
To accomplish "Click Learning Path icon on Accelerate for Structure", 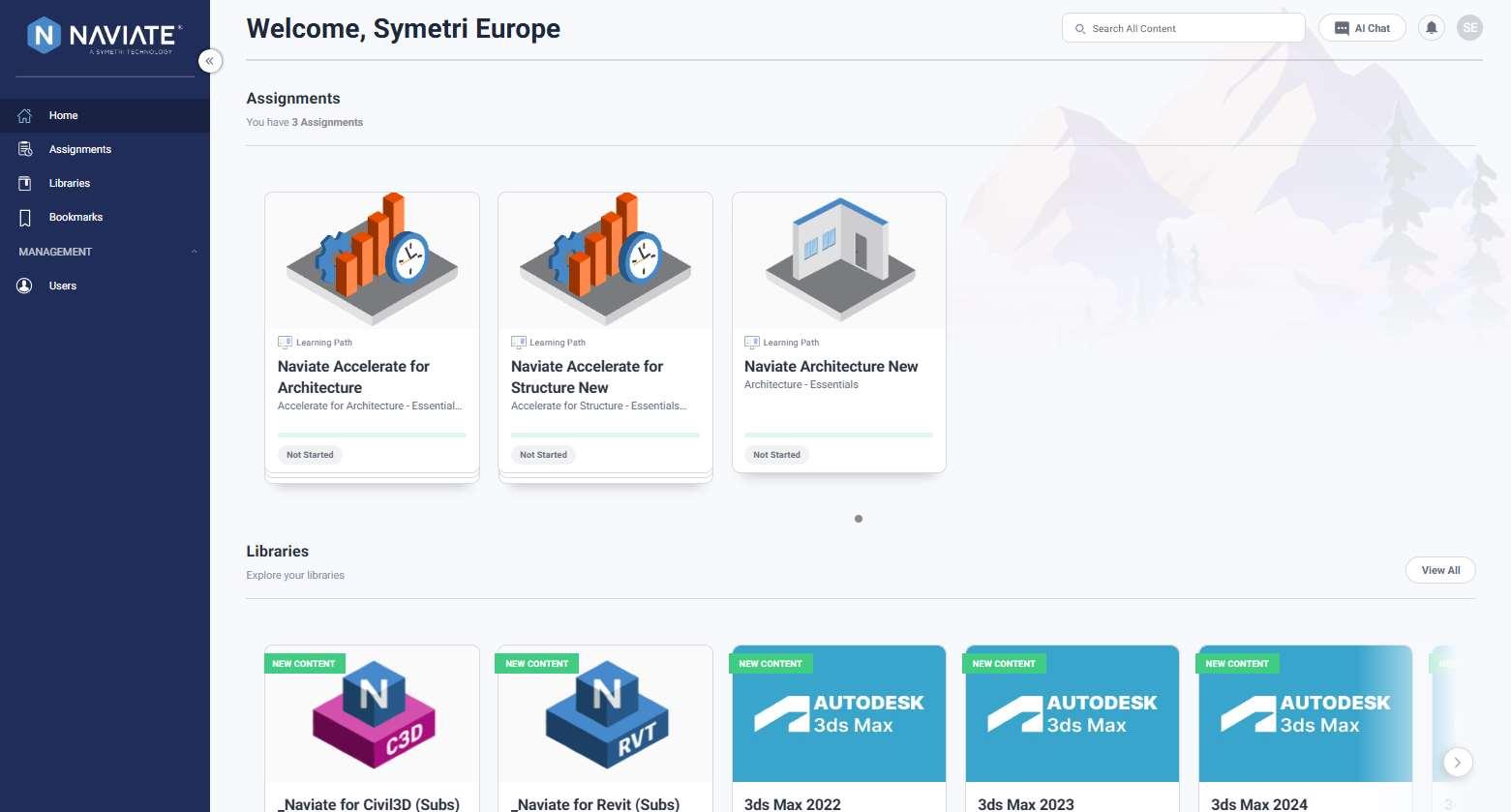I will tap(518, 343).
